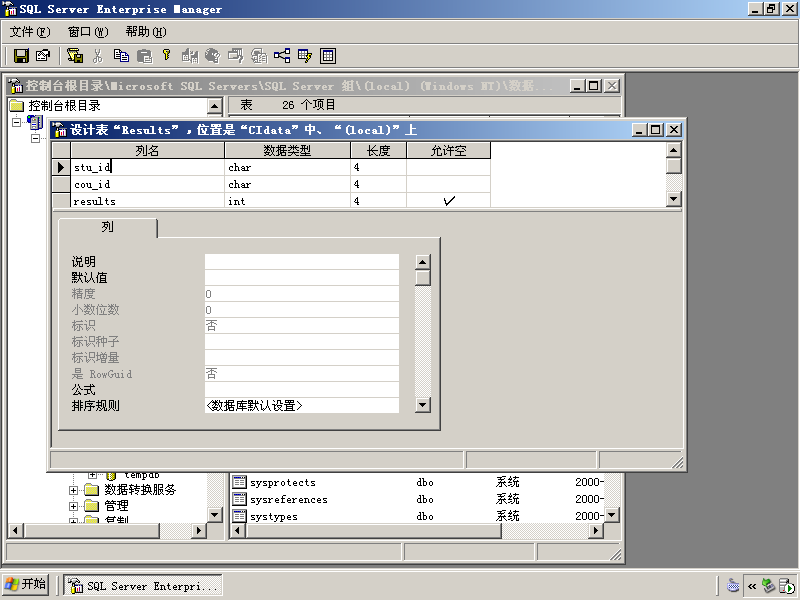Viewport: 800px width, 600px height.
Task: Click the systypes table icon
Action: coord(239,516)
